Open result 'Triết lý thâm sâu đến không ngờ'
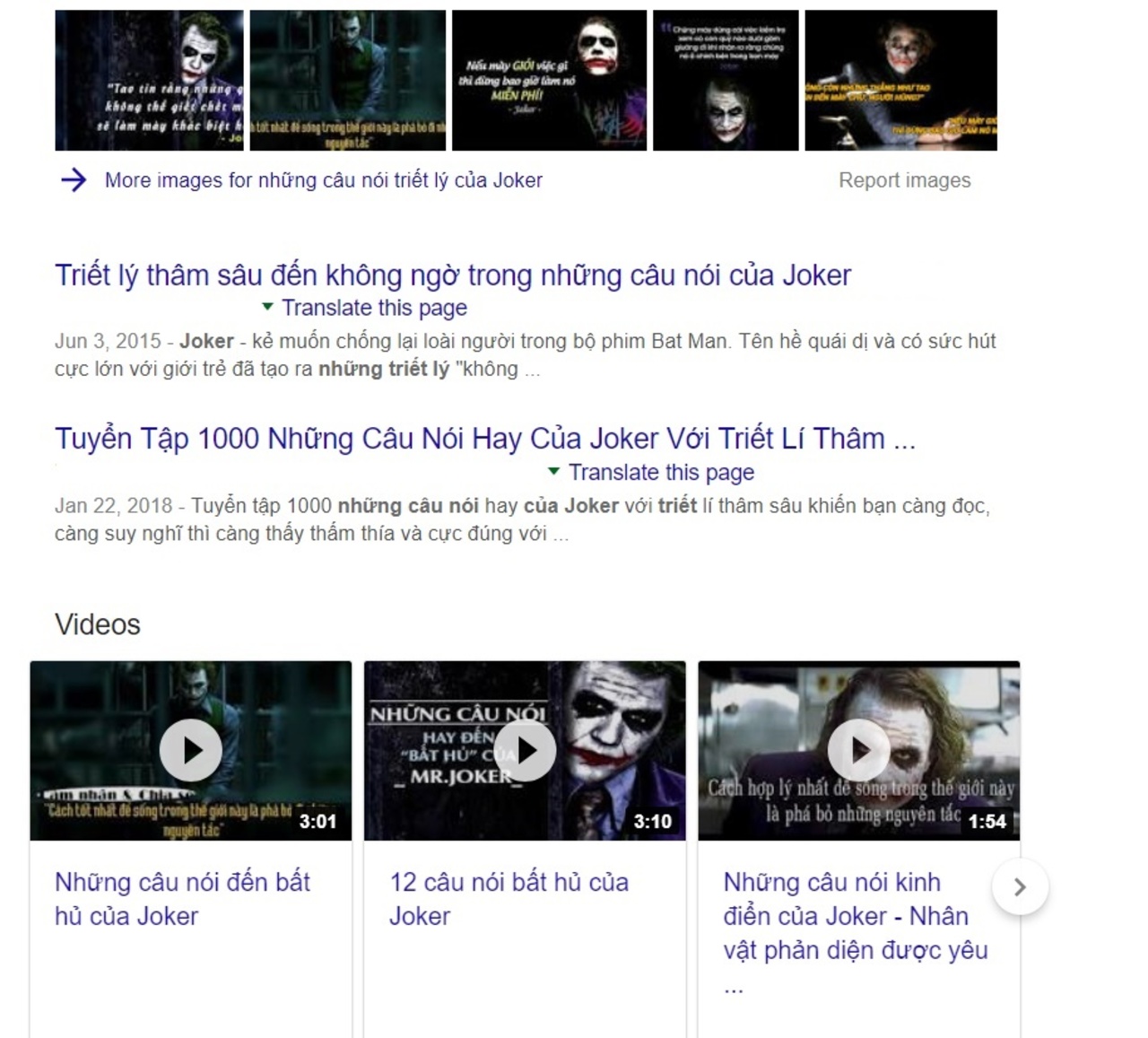 click(x=453, y=275)
